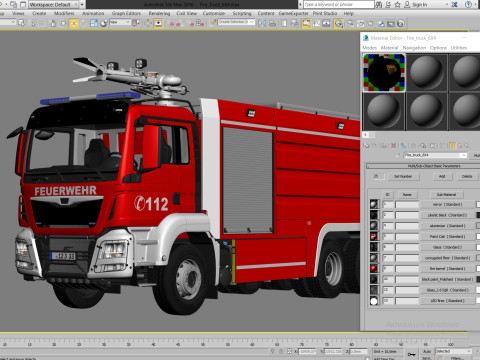Click the plastic black color swatch
Screen dimensions: 480x360
pos(478,215)
